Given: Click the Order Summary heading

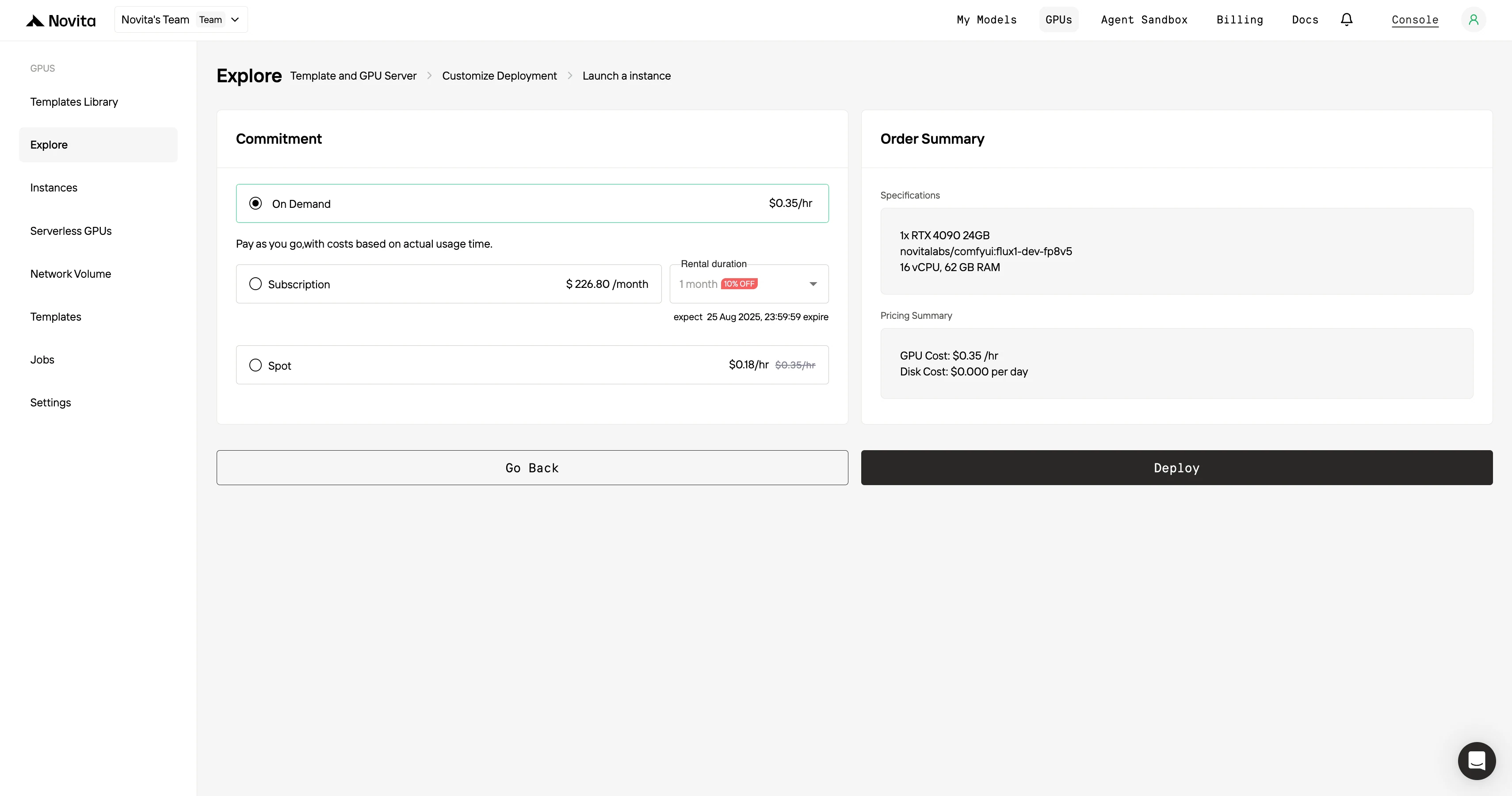Looking at the screenshot, I should click(932, 139).
